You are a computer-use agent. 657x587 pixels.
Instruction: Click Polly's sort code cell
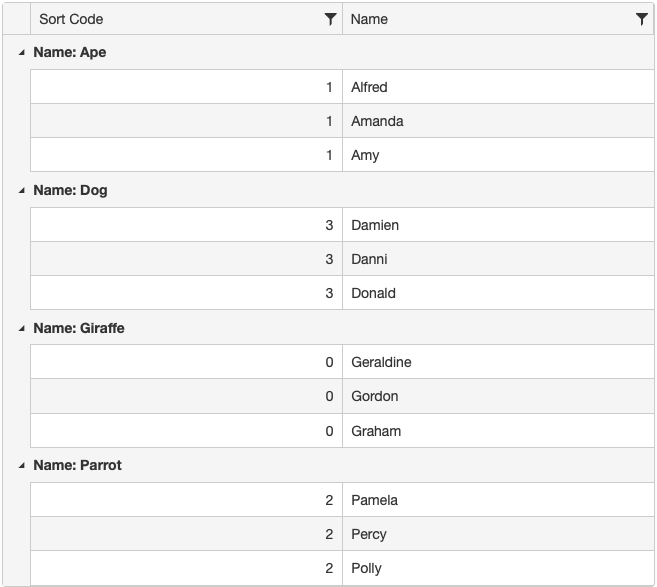click(x=186, y=568)
